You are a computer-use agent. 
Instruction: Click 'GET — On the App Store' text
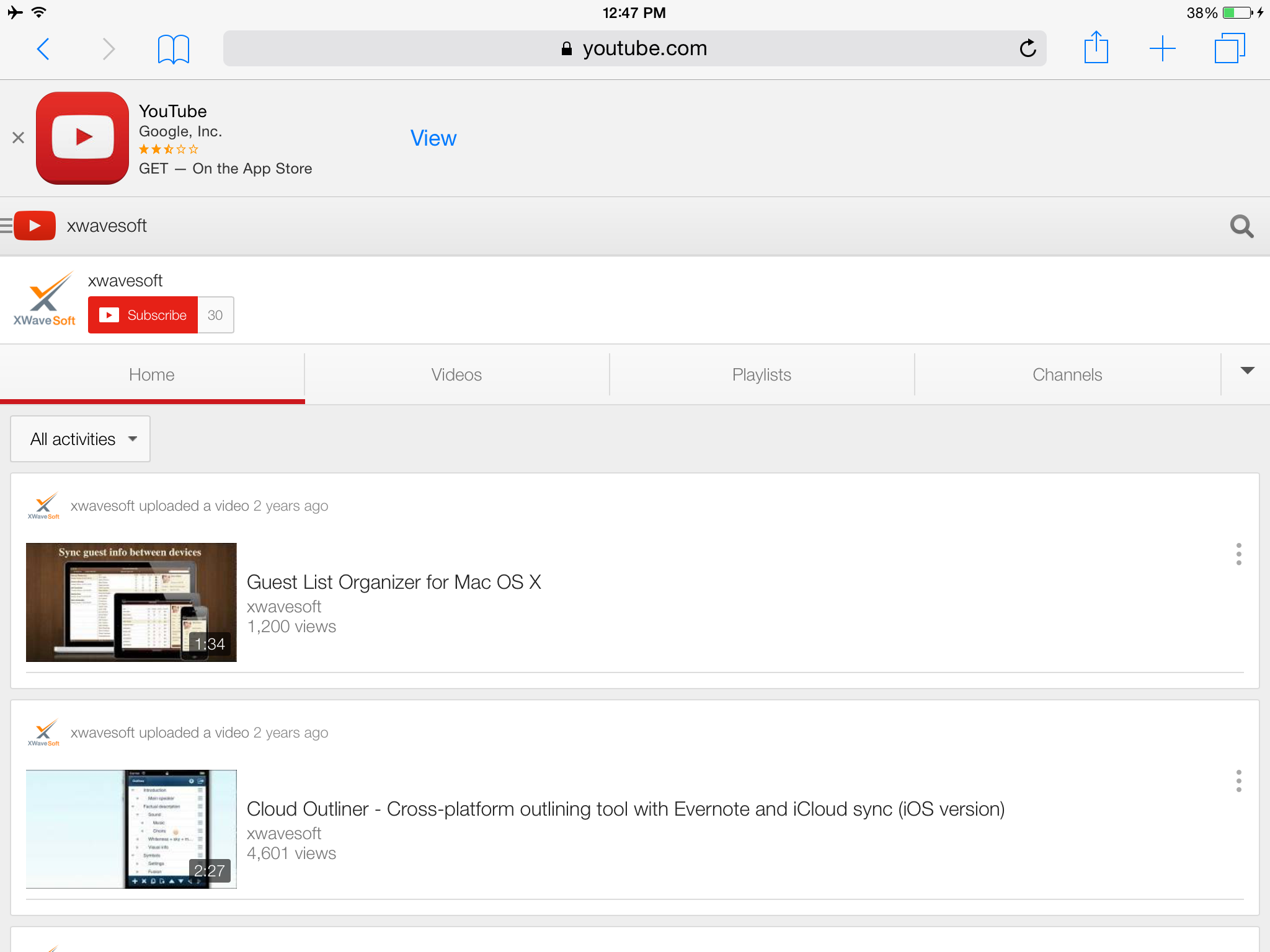pyautogui.click(x=226, y=169)
